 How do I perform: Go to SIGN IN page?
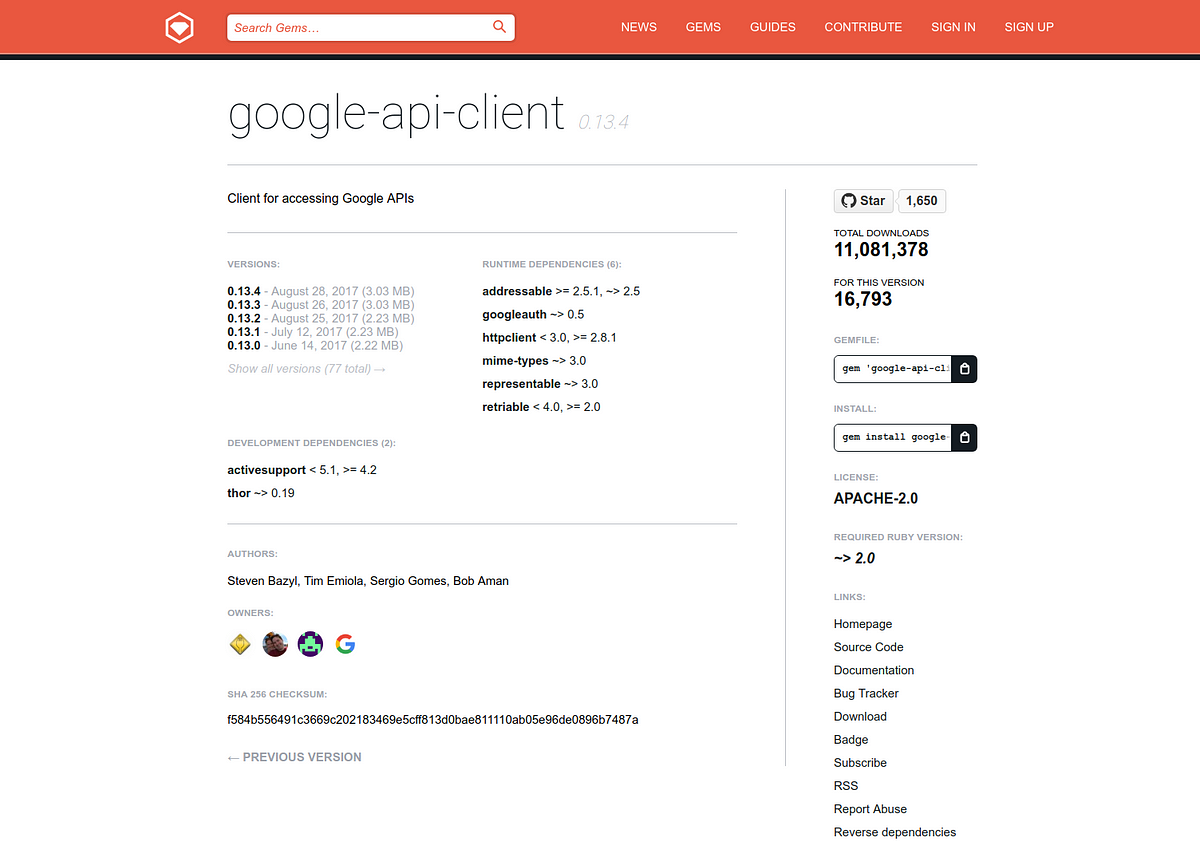pyautogui.click(x=953, y=27)
